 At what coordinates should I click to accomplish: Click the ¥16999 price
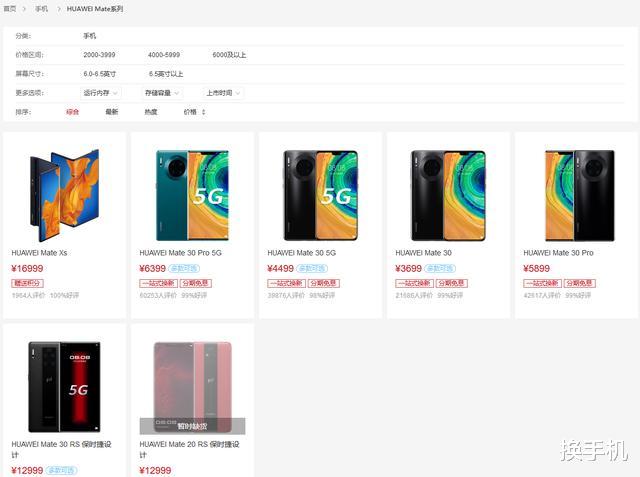coord(27,268)
